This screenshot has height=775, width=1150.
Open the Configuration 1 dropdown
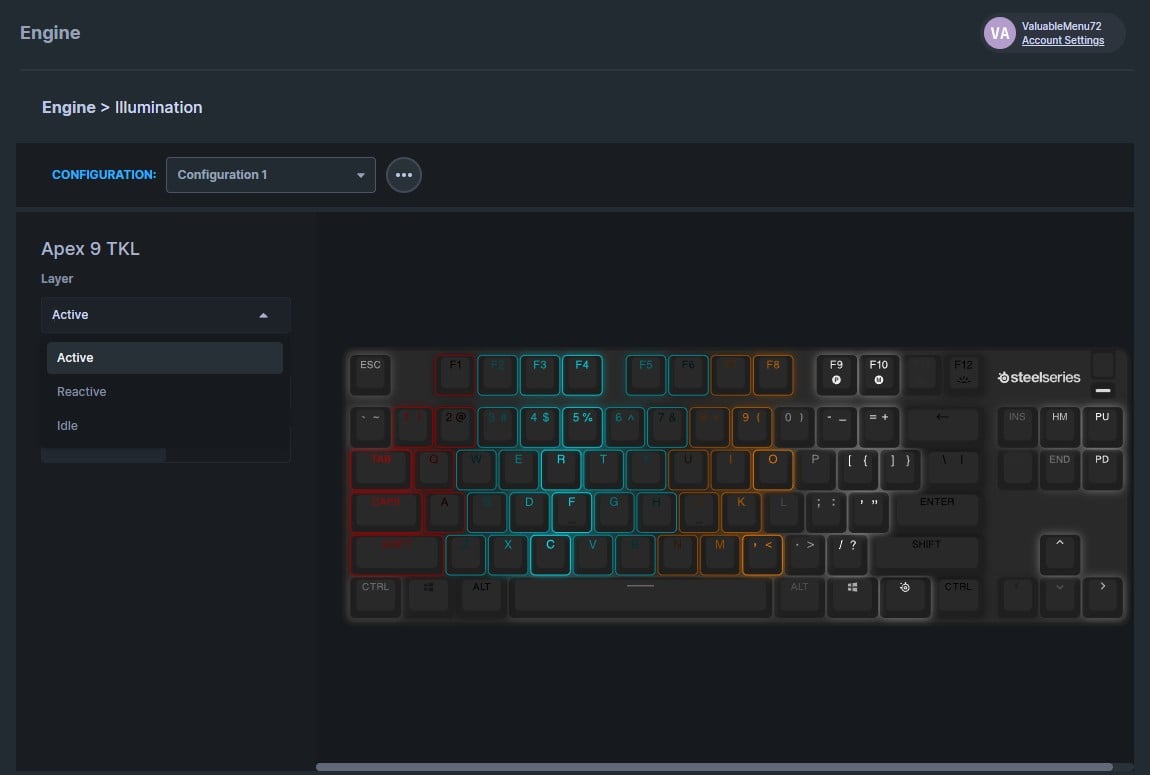pyautogui.click(x=271, y=175)
